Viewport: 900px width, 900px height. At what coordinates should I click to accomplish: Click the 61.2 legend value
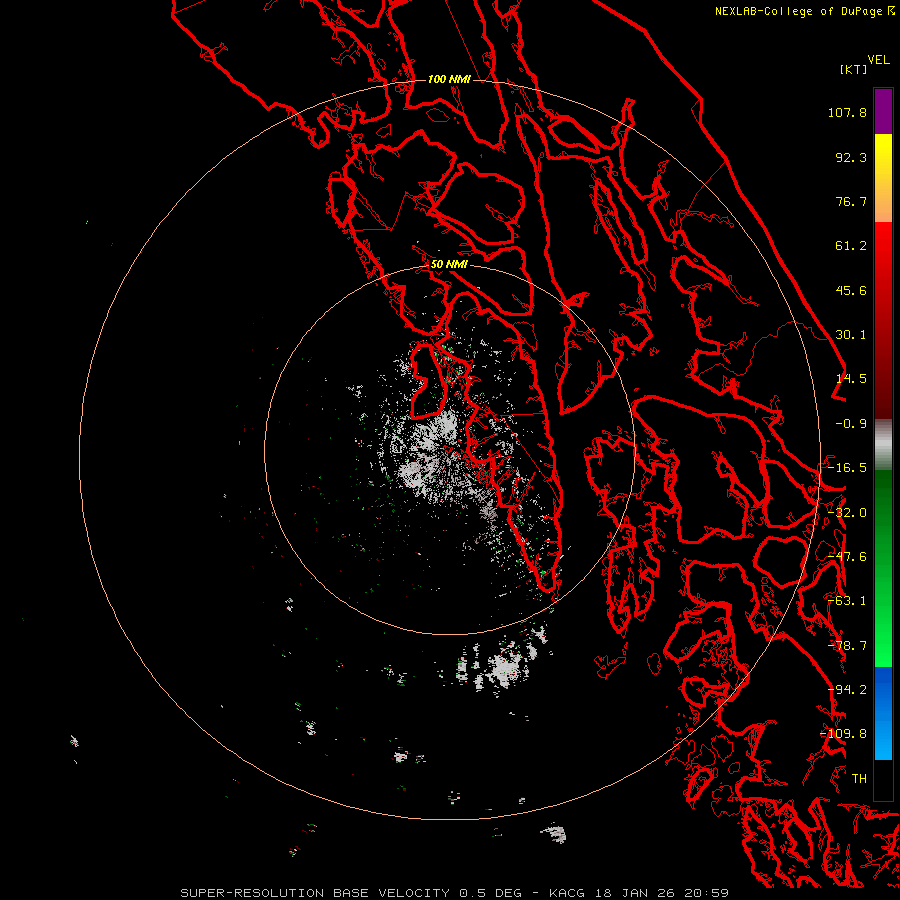(x=851, y=246)
